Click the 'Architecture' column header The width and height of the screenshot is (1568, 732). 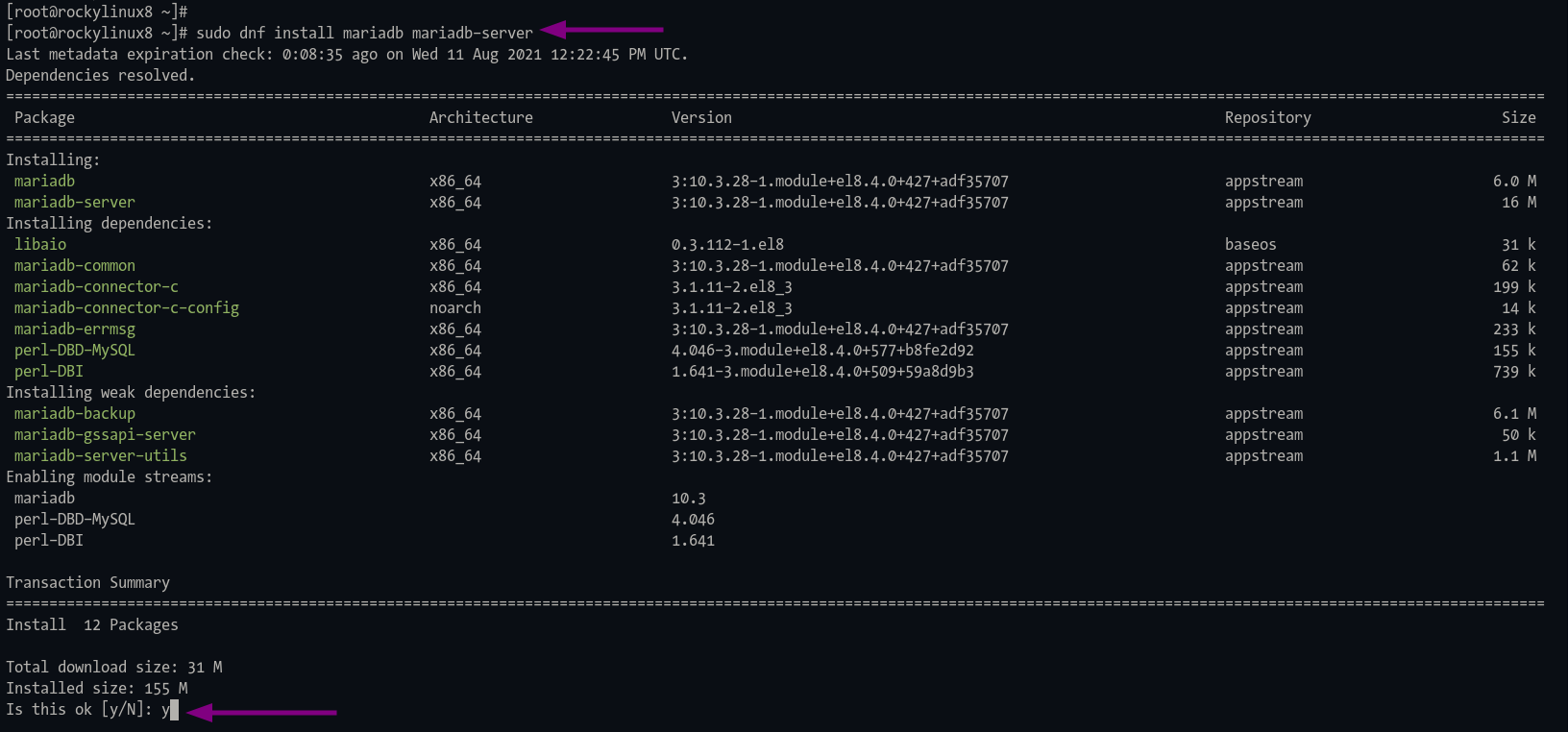coord(480,117)
